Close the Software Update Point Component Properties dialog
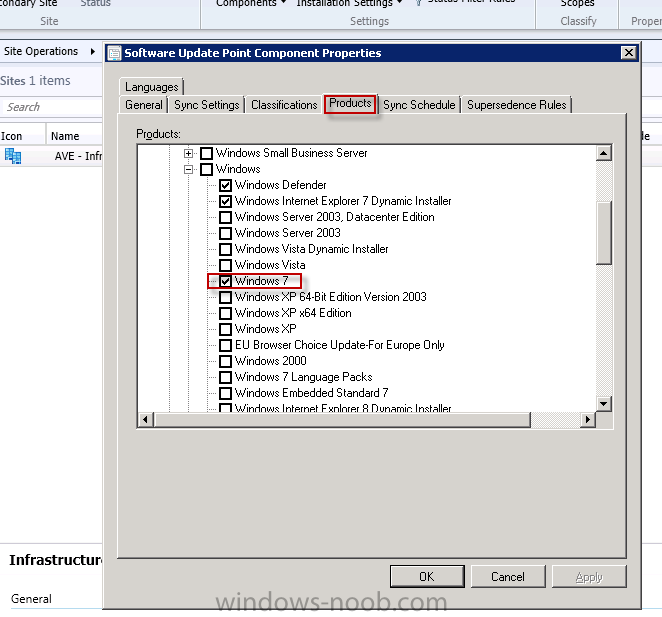Viewport: 662px width, 617px height. (x=629, y=53)
